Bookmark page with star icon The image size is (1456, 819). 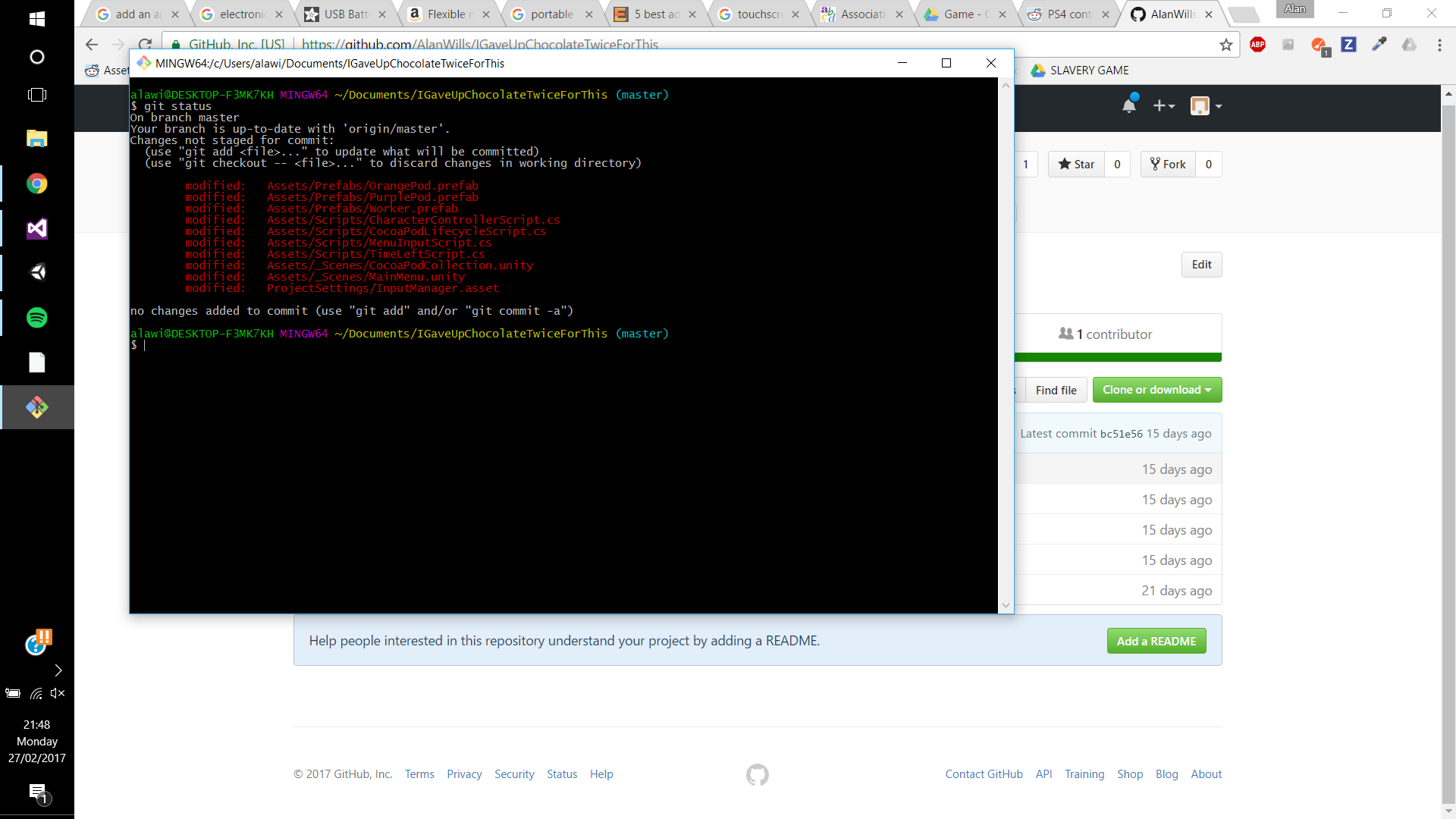[x=1225, y=45]
